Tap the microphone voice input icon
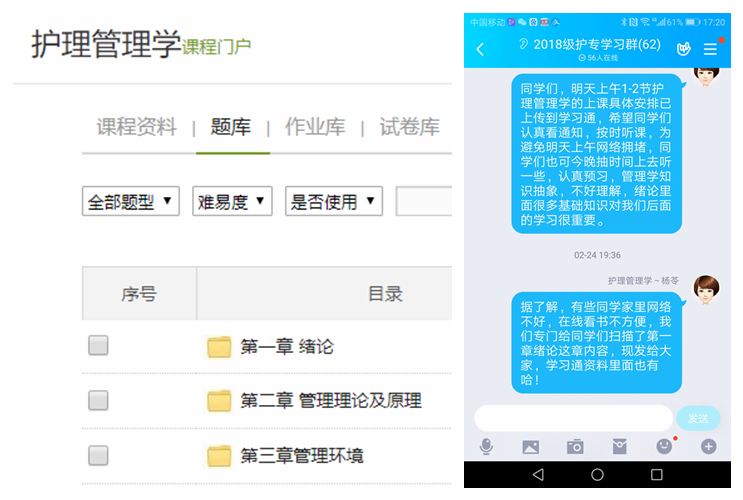 pos(486,446)
